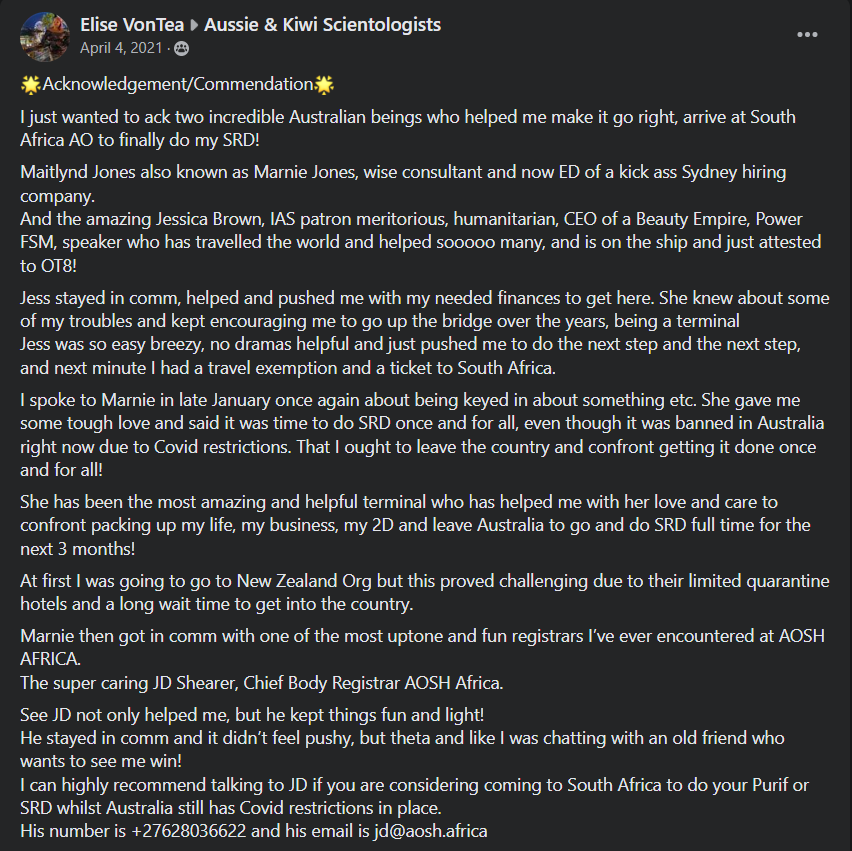Image resolution: width=852 pixels, height=851 pixels.
Task: Click the sun emoji after Commendation
Action: pyautogui.click(x=323, y=84)
